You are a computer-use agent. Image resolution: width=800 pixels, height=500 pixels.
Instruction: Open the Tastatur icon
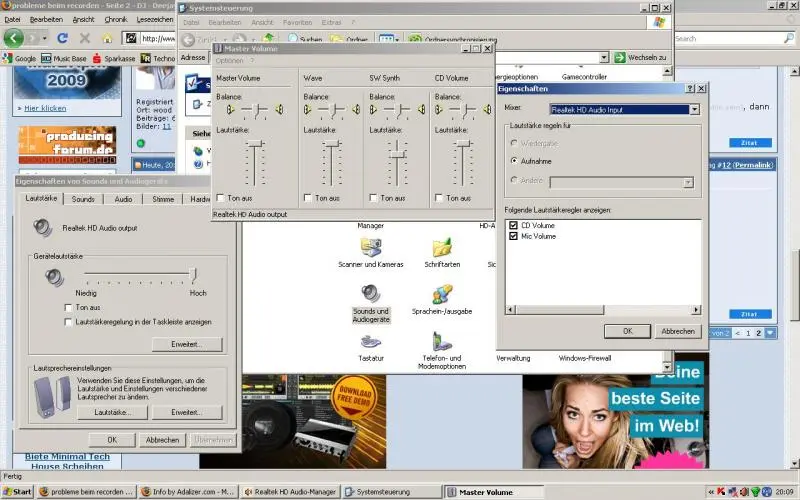pyautogui.click(x=371, y=343)
